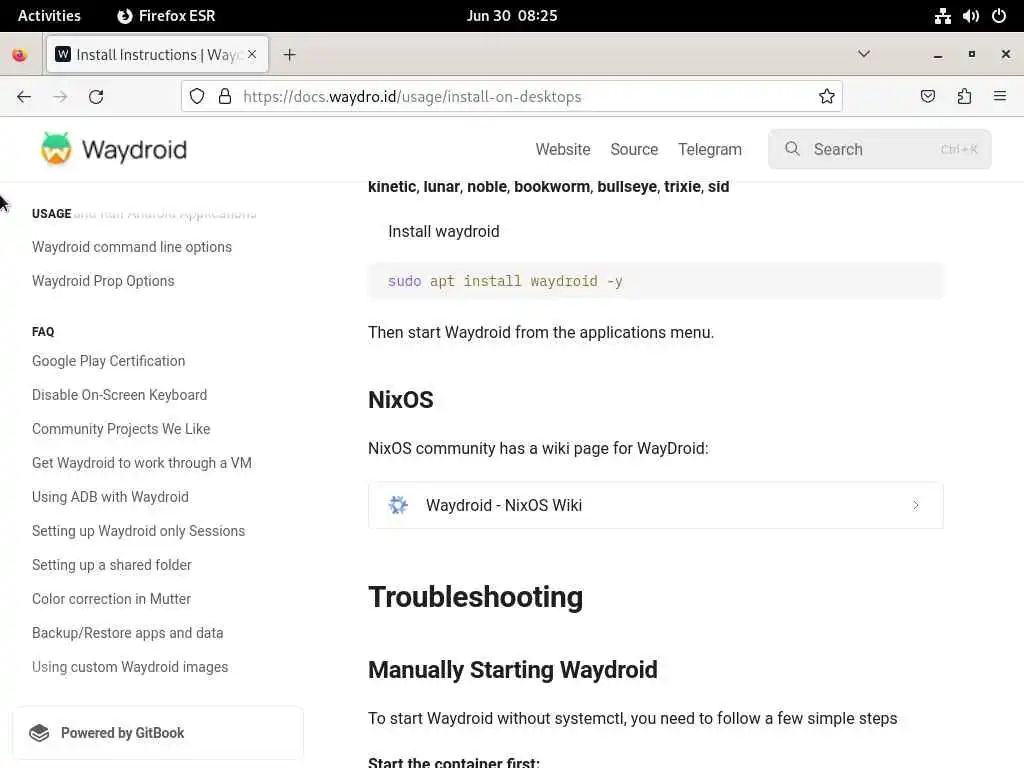Open Get Waydroid to work through a VM
This screenshot has width=1024, height=768.
click(142, 463)
